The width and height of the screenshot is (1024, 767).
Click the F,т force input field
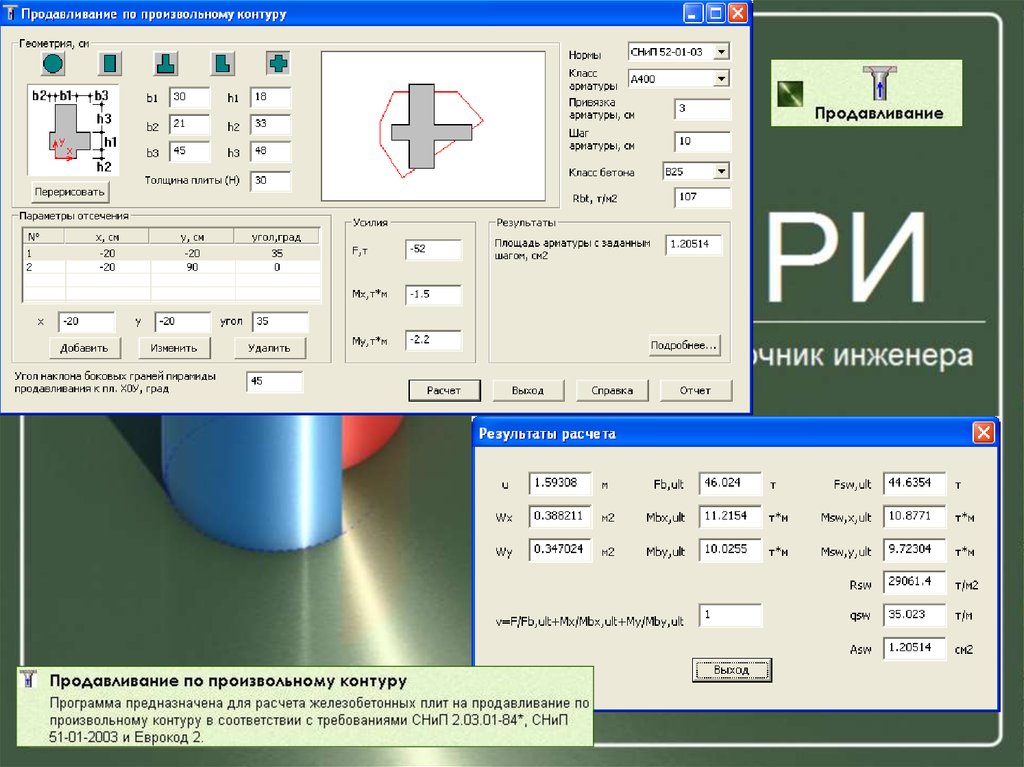click(433, 250)
